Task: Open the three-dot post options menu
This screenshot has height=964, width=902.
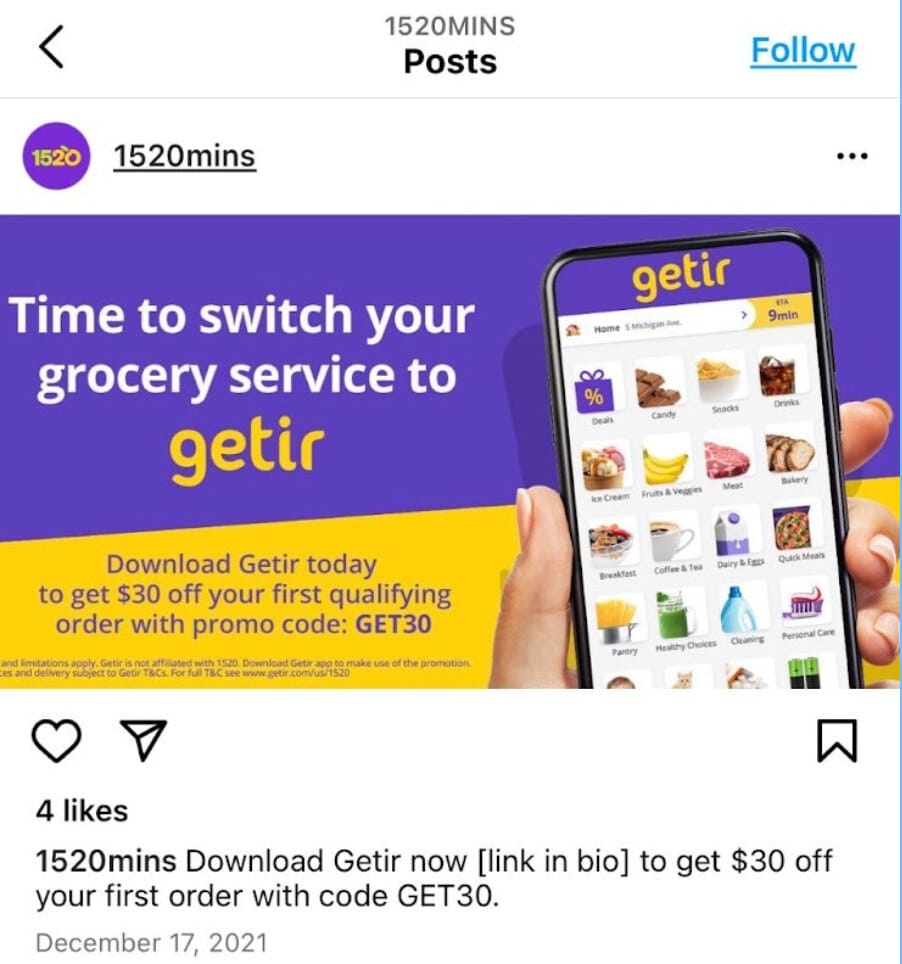Action: click(x=852, y=156)
